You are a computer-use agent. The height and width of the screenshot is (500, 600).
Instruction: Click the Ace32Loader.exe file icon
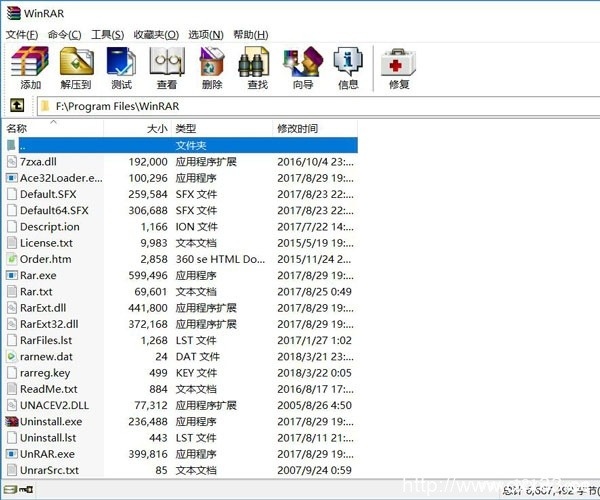coord(12,178)
